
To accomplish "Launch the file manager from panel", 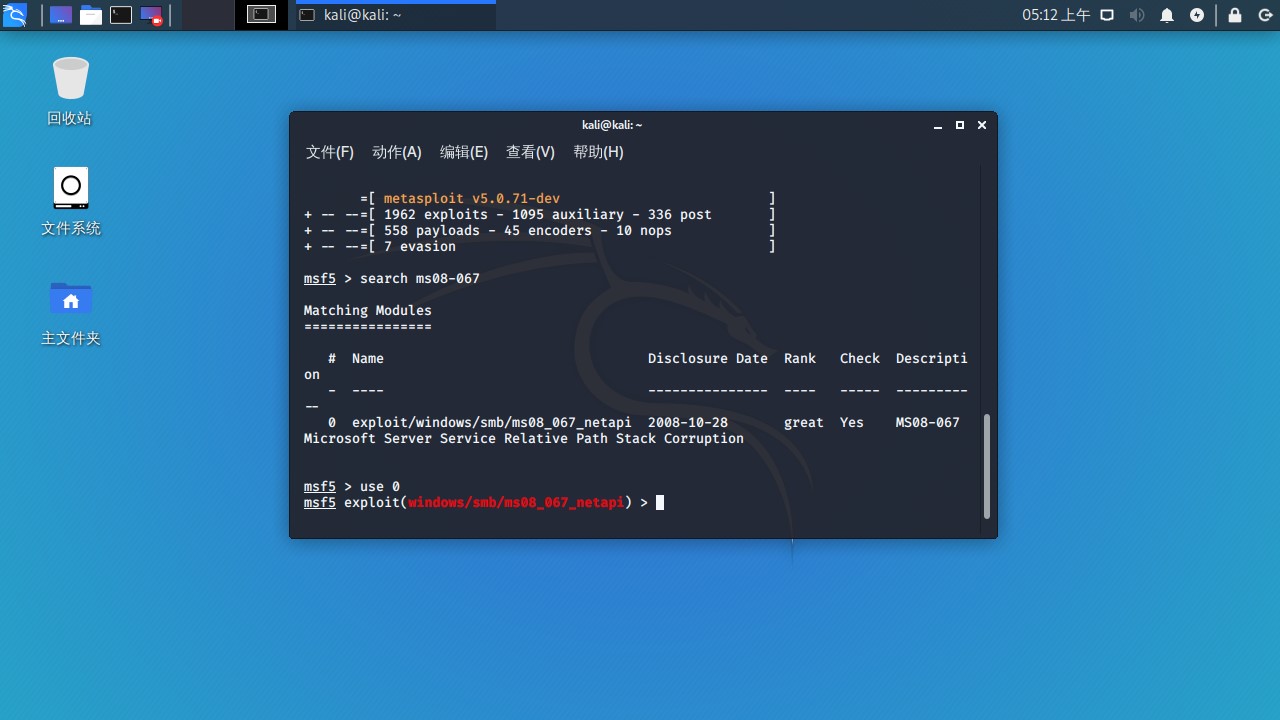I will 91,15.
